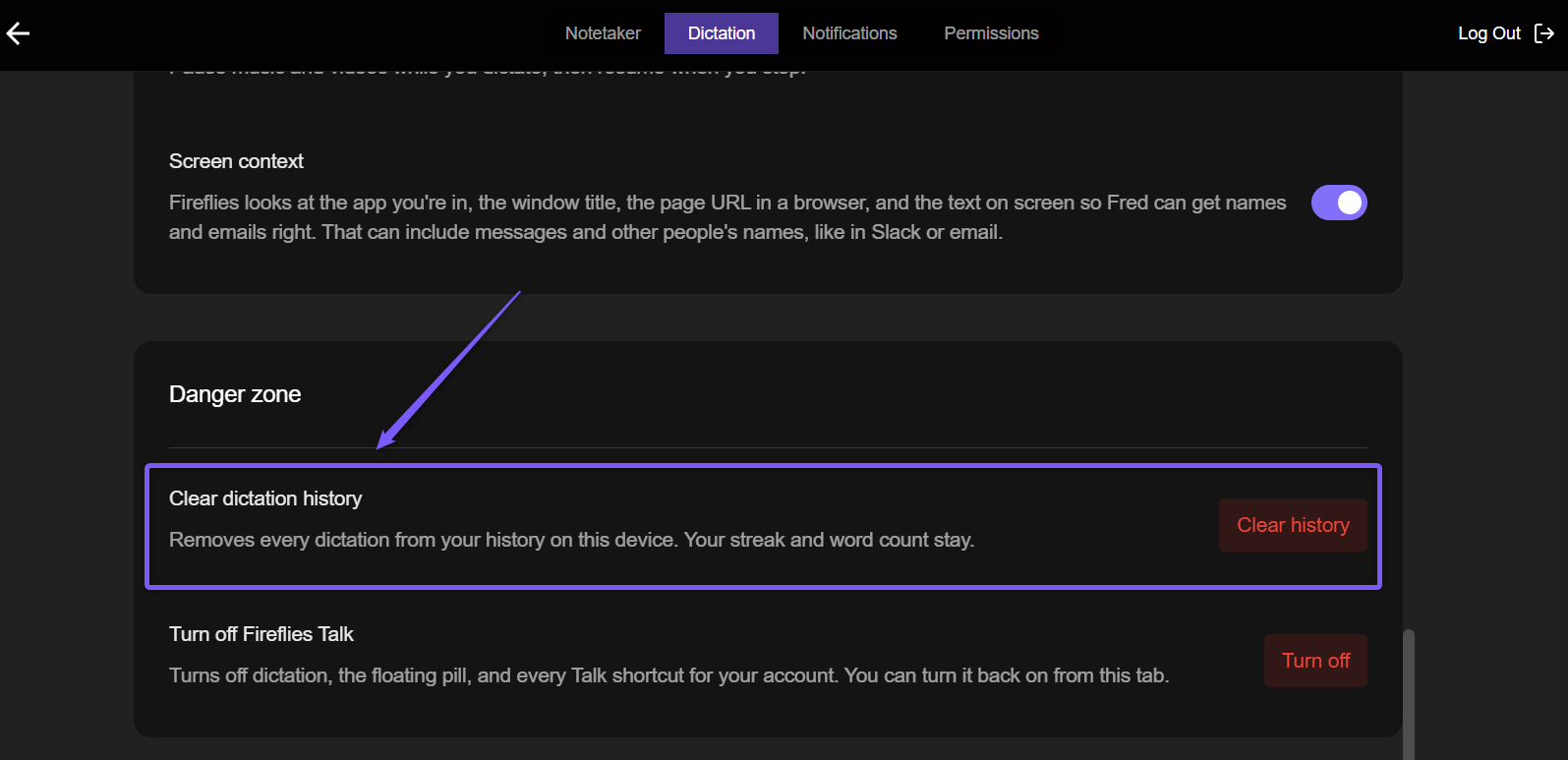Click the Screen context heading
This screenshot has height=760, width=1568.
236,161
